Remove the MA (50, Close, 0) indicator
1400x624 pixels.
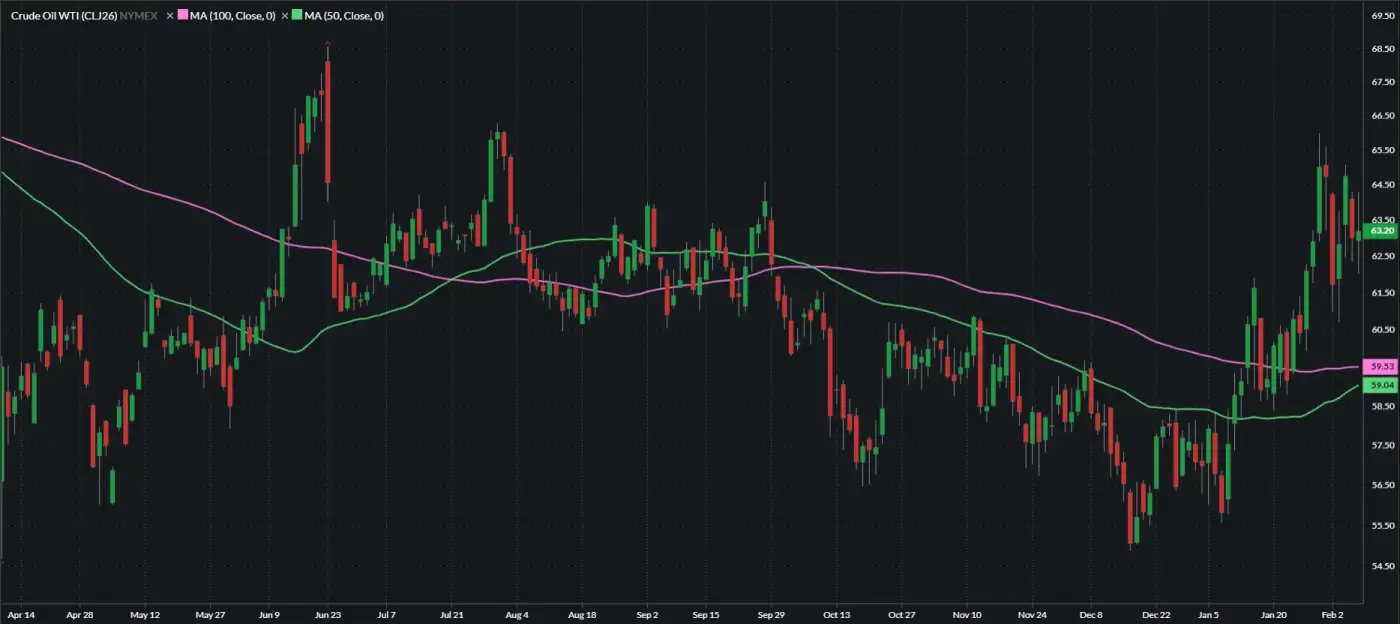point(284,16)
